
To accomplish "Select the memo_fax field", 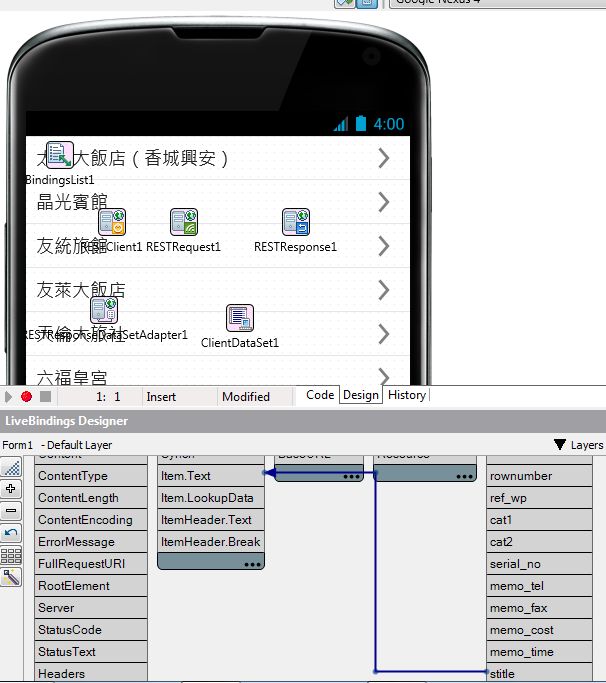I will (539, 608).
